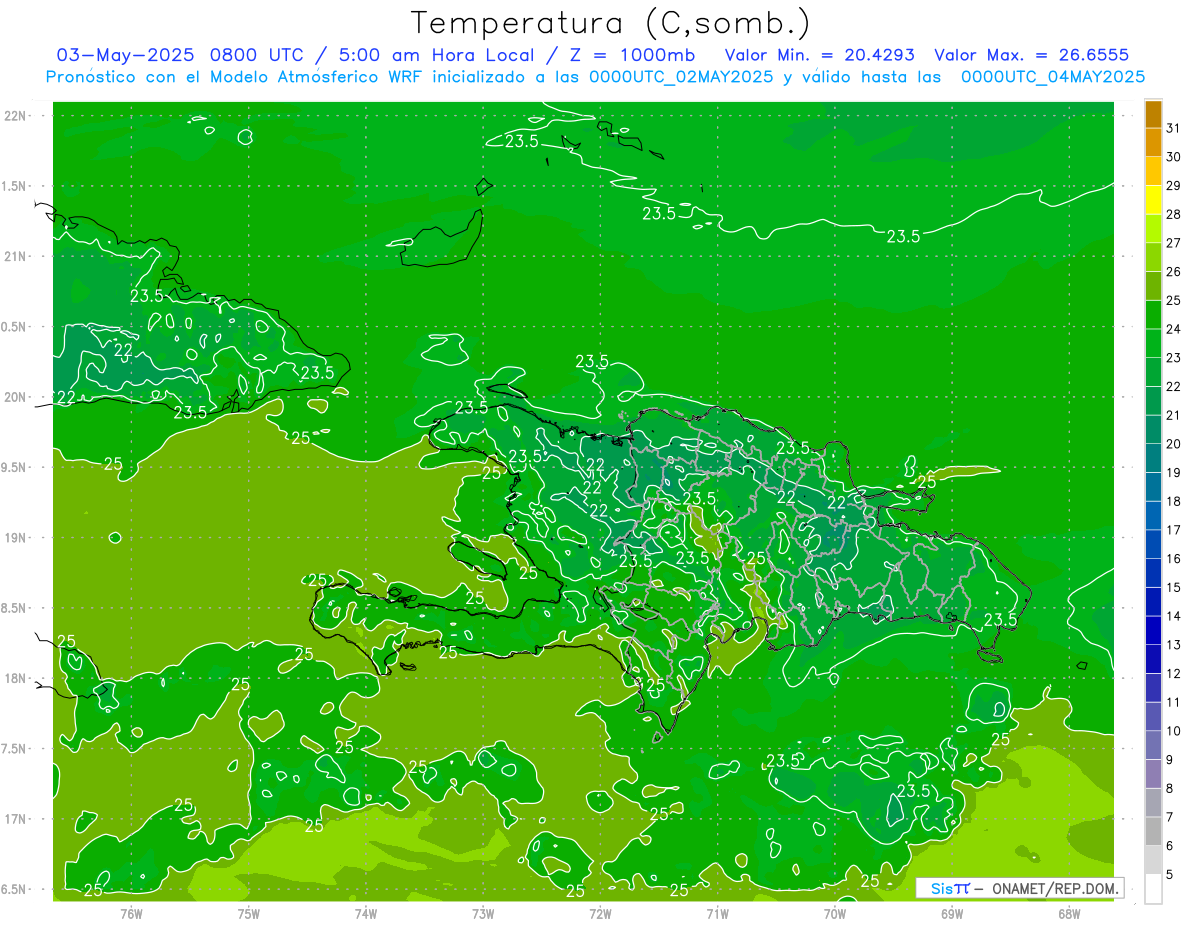Click the '20N' latitude axis label
Image resolution: width=1200 pixels, height=927 pixels.
[x=15, y=397]
